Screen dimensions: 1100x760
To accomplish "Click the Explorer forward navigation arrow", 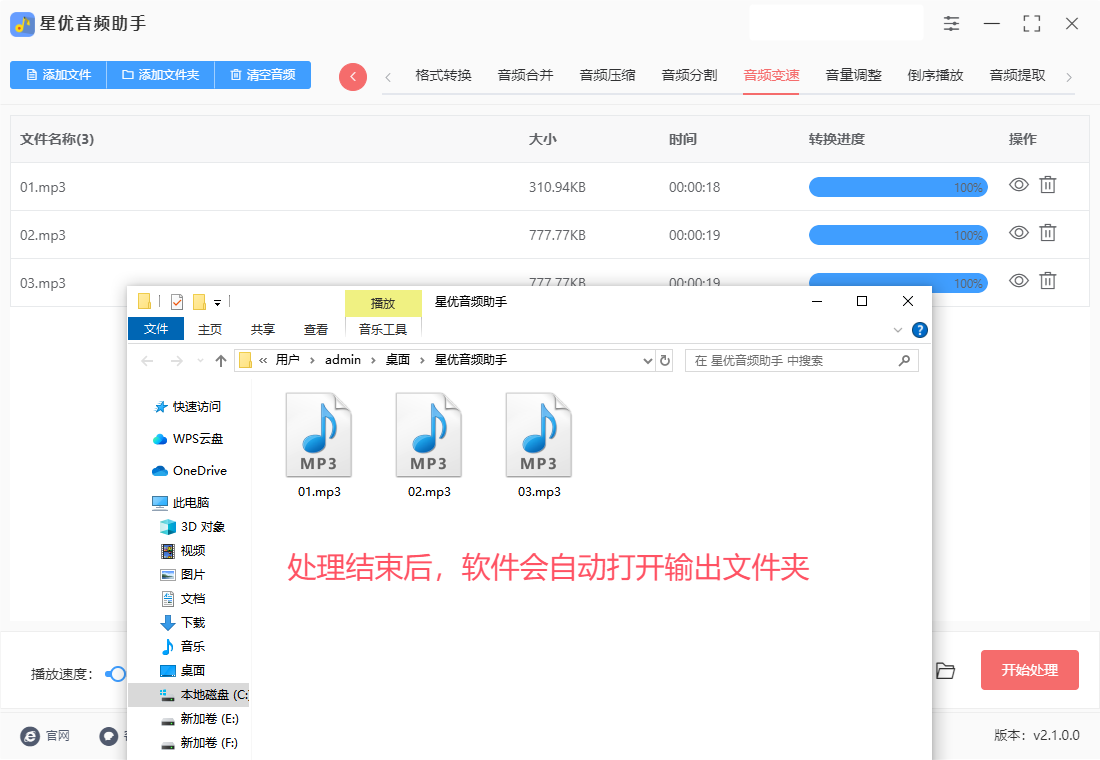I will click(177, 361).
